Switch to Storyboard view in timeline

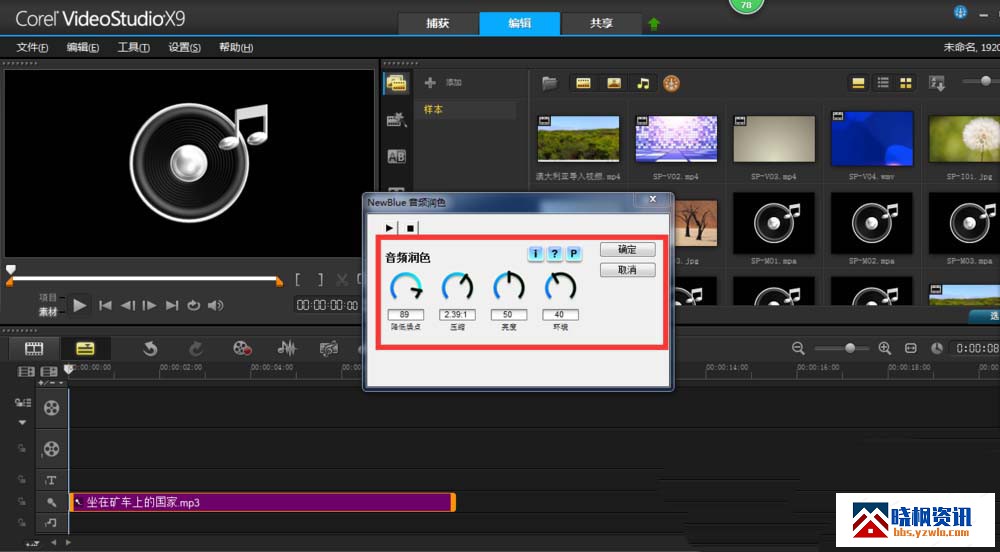click(x=35, y=348)
